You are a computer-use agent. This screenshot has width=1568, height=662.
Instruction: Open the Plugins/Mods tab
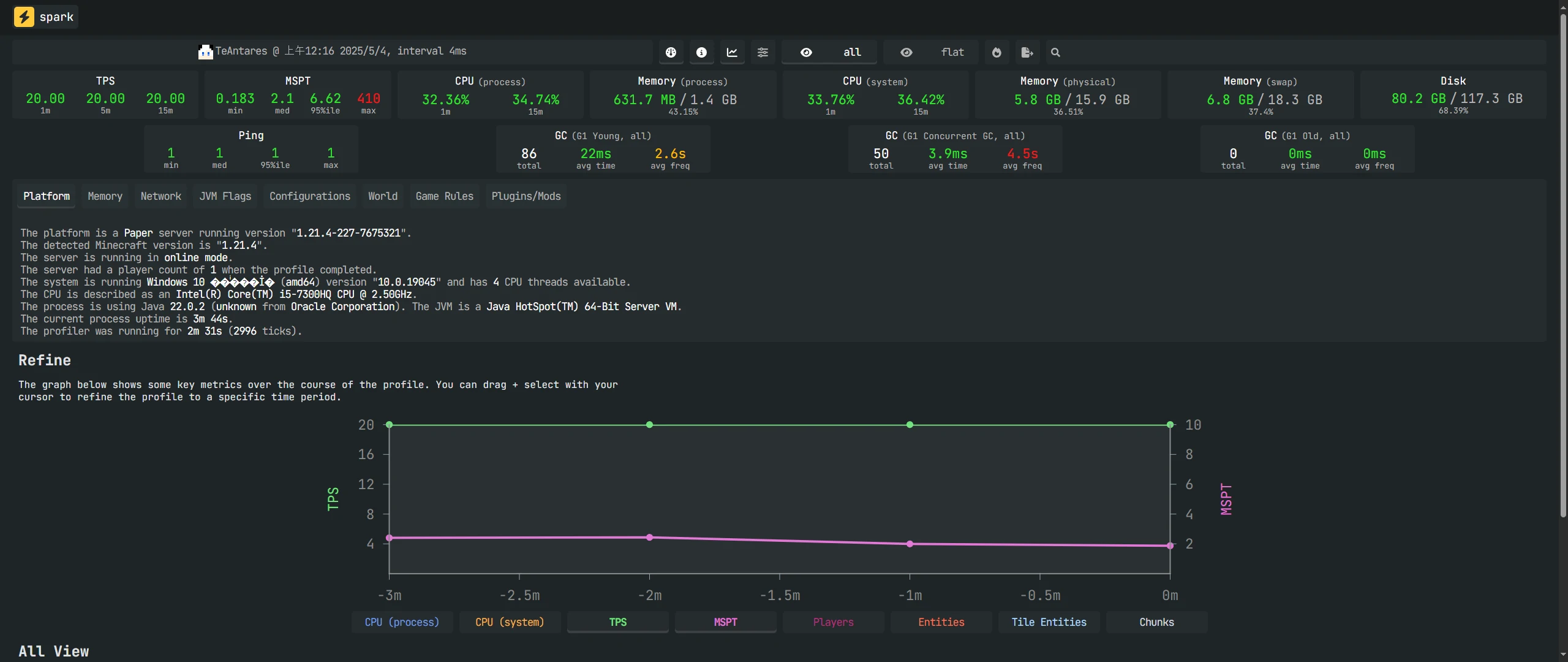point(526,196)
